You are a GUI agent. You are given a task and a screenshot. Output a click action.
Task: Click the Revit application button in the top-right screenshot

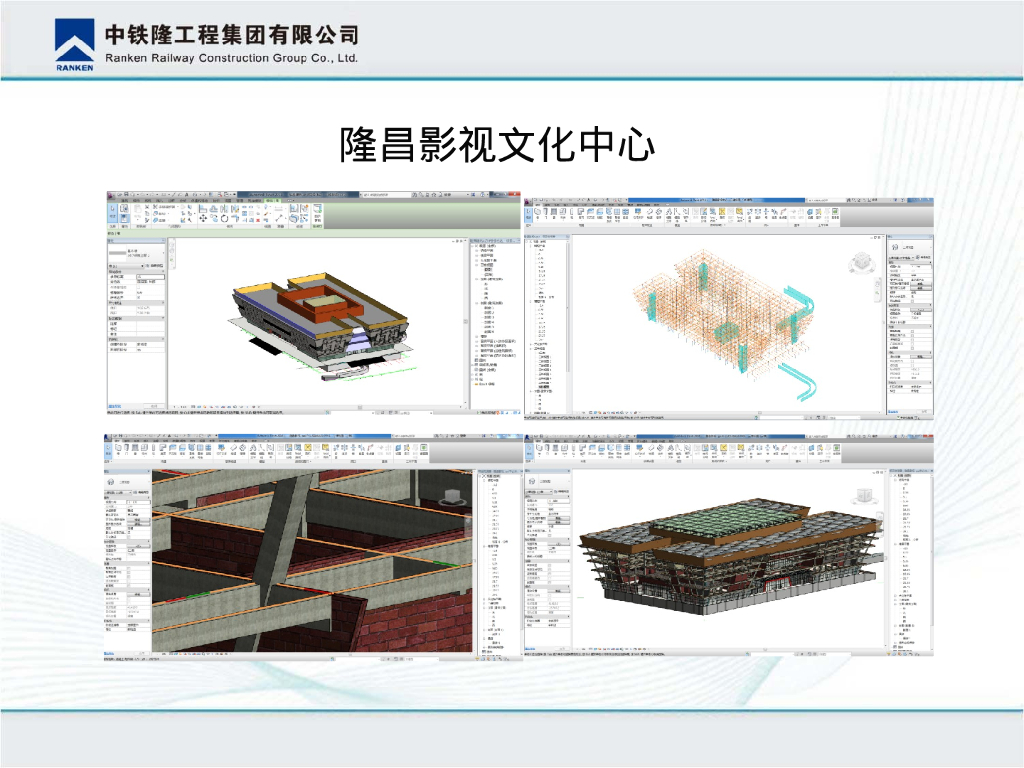click(x=528, y=201)
